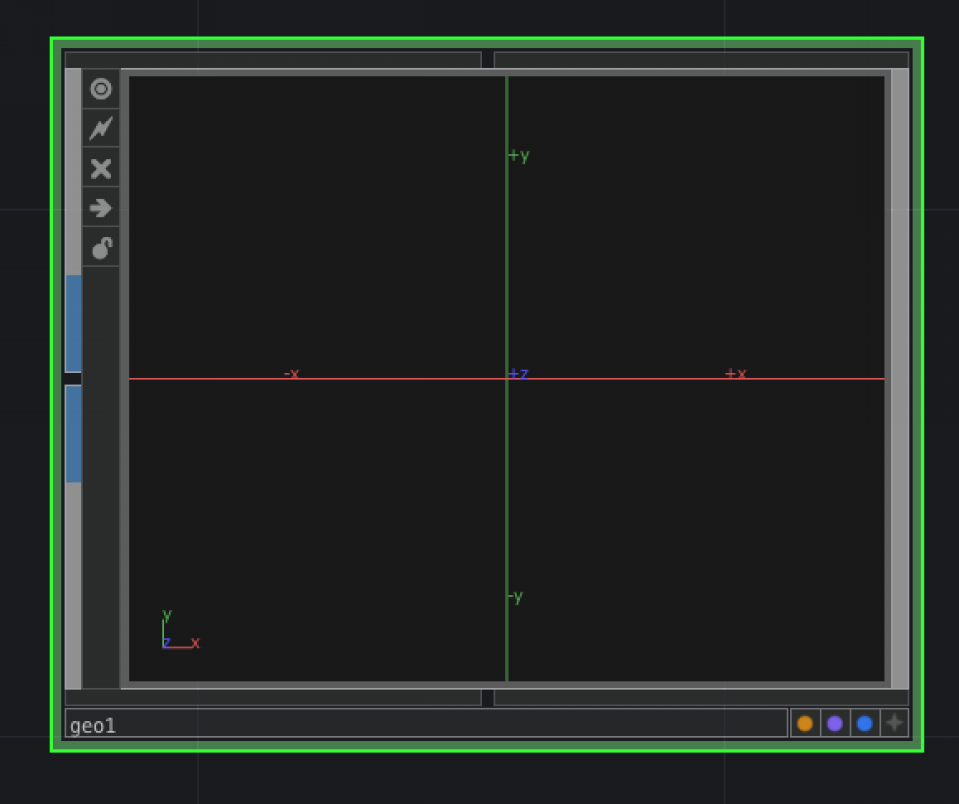Toggle the padlock Lock flag

pyautogui.click(x=101, y=248)
